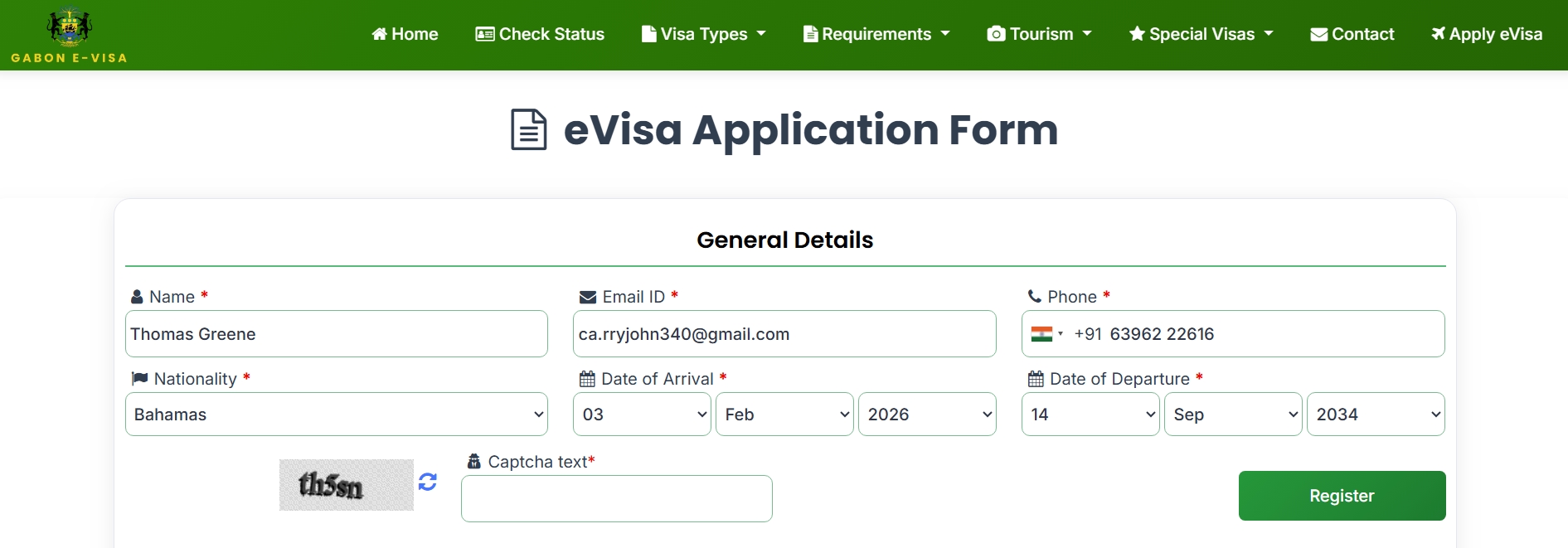Screen dimensions: 1568x548
Task: Open the arrival month dropdown showing Feb
Action: click(784, 415)
